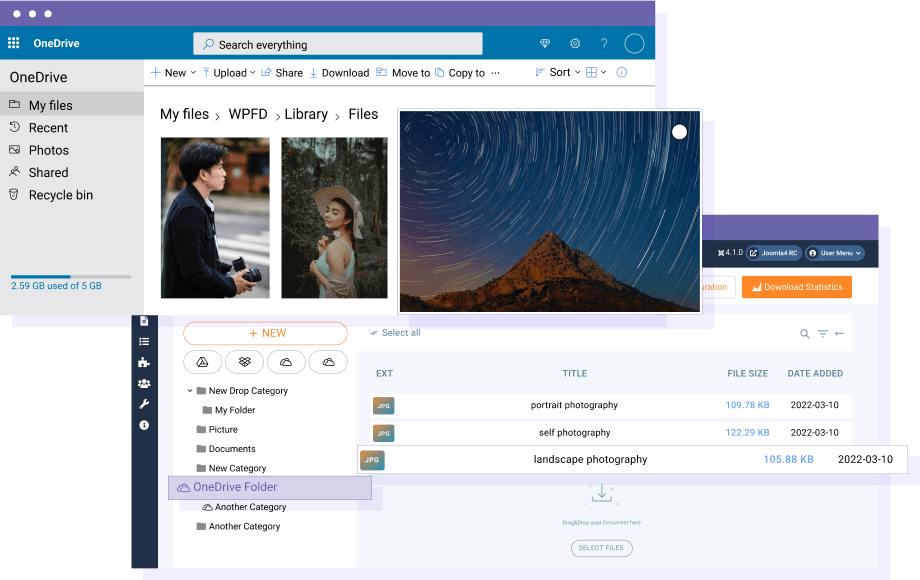
Task: Click the Search everything field
Action: (x=338, y=44)
